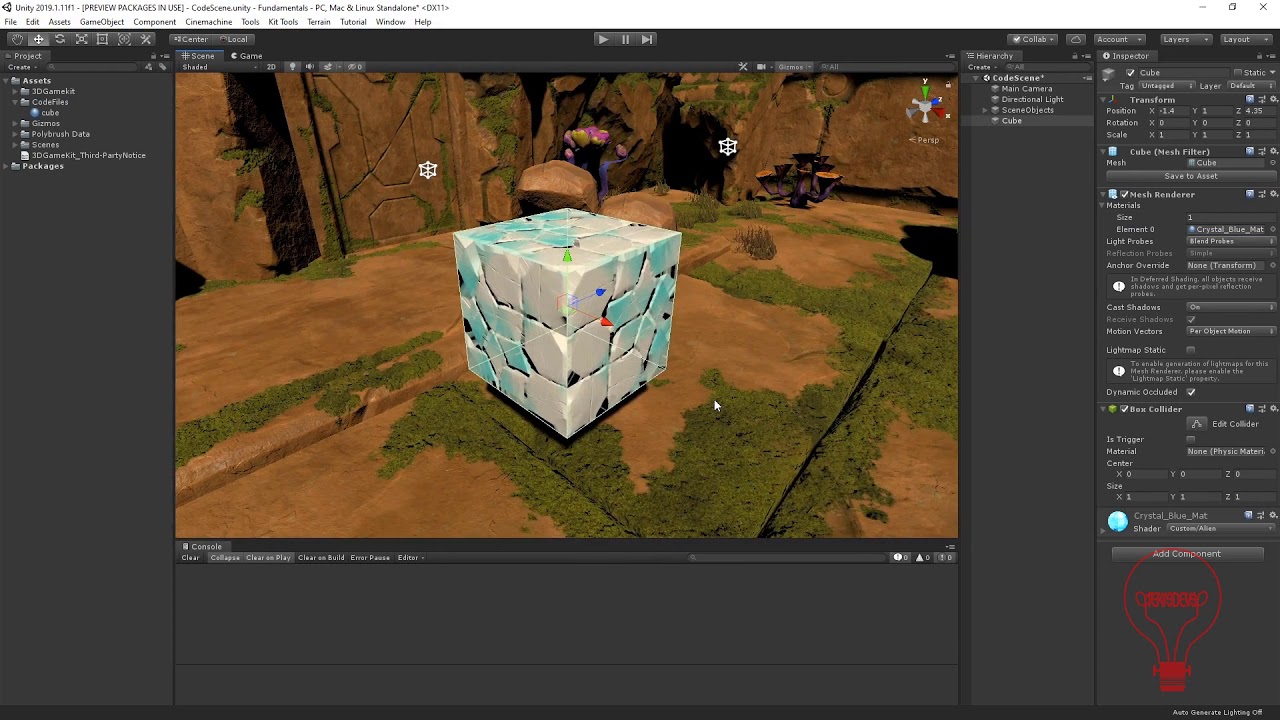This screenshot has width=1280, height=720.
Task: Open the Cinemachine menu
Action: click(x=209, y=22)
